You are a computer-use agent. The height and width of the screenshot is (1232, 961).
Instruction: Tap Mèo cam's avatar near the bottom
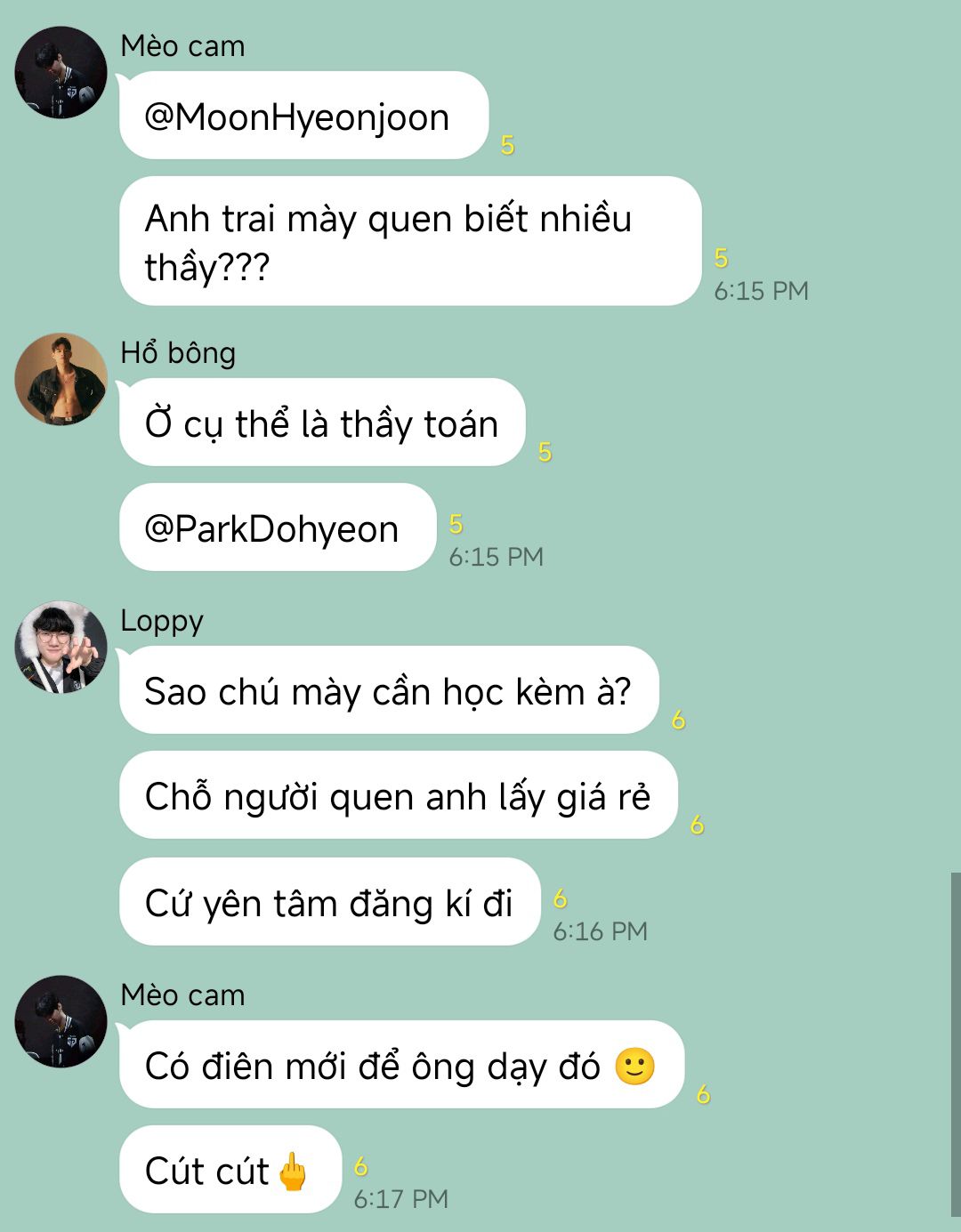[61, 1021]
